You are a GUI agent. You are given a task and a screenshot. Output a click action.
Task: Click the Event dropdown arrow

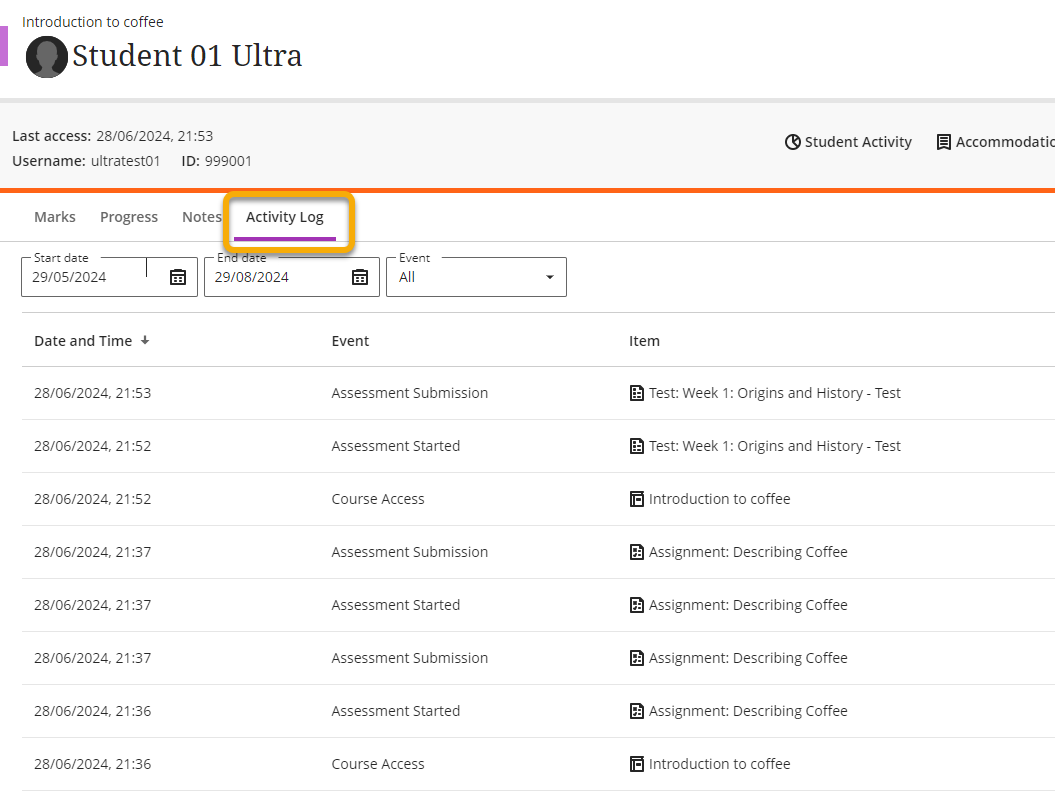(x=550, y=277)
